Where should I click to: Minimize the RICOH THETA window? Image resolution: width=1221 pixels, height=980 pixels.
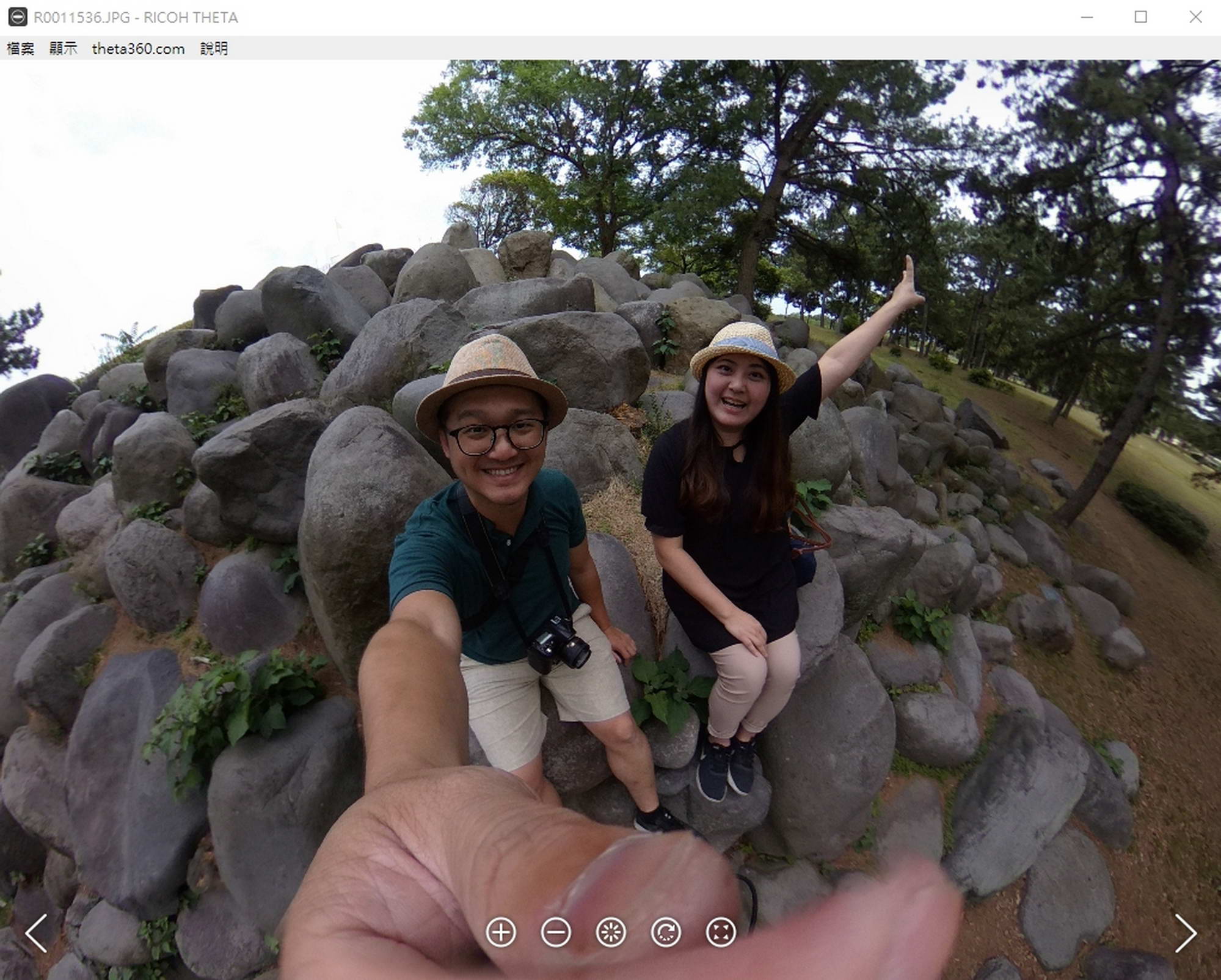[1087, 17]
